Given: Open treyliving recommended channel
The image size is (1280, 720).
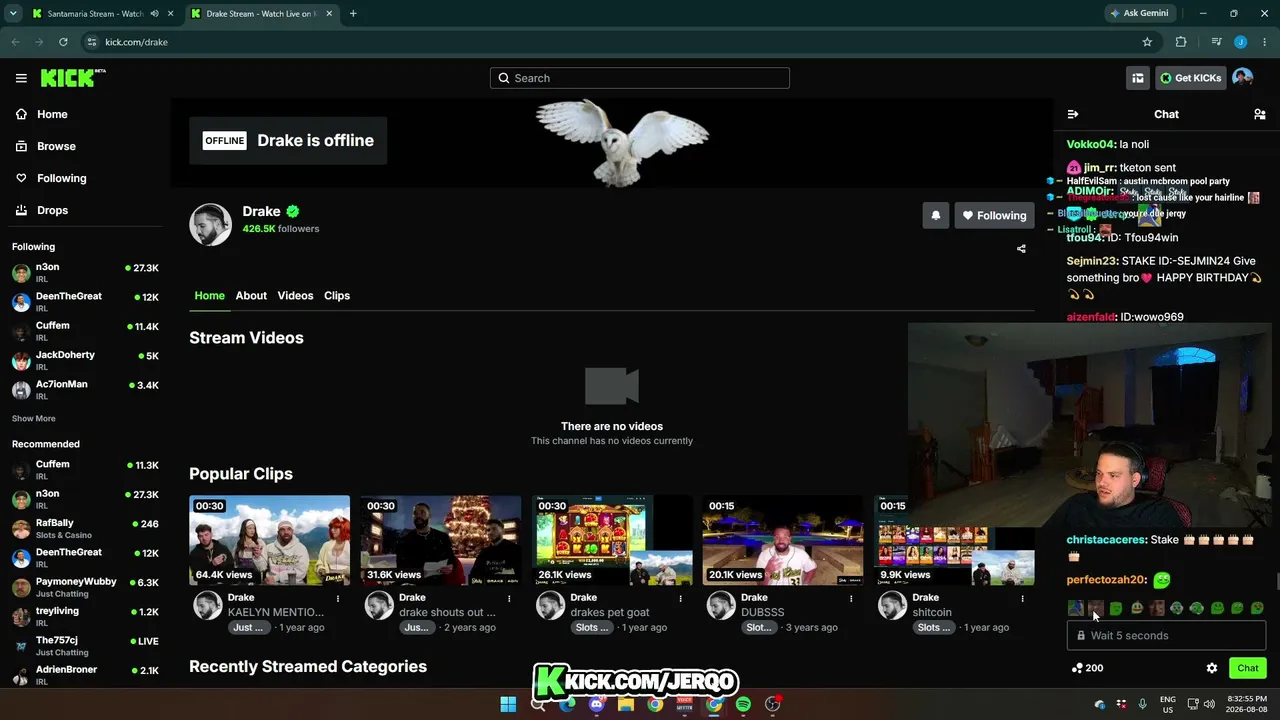Looking at the screenshot, I should [85, 616].
